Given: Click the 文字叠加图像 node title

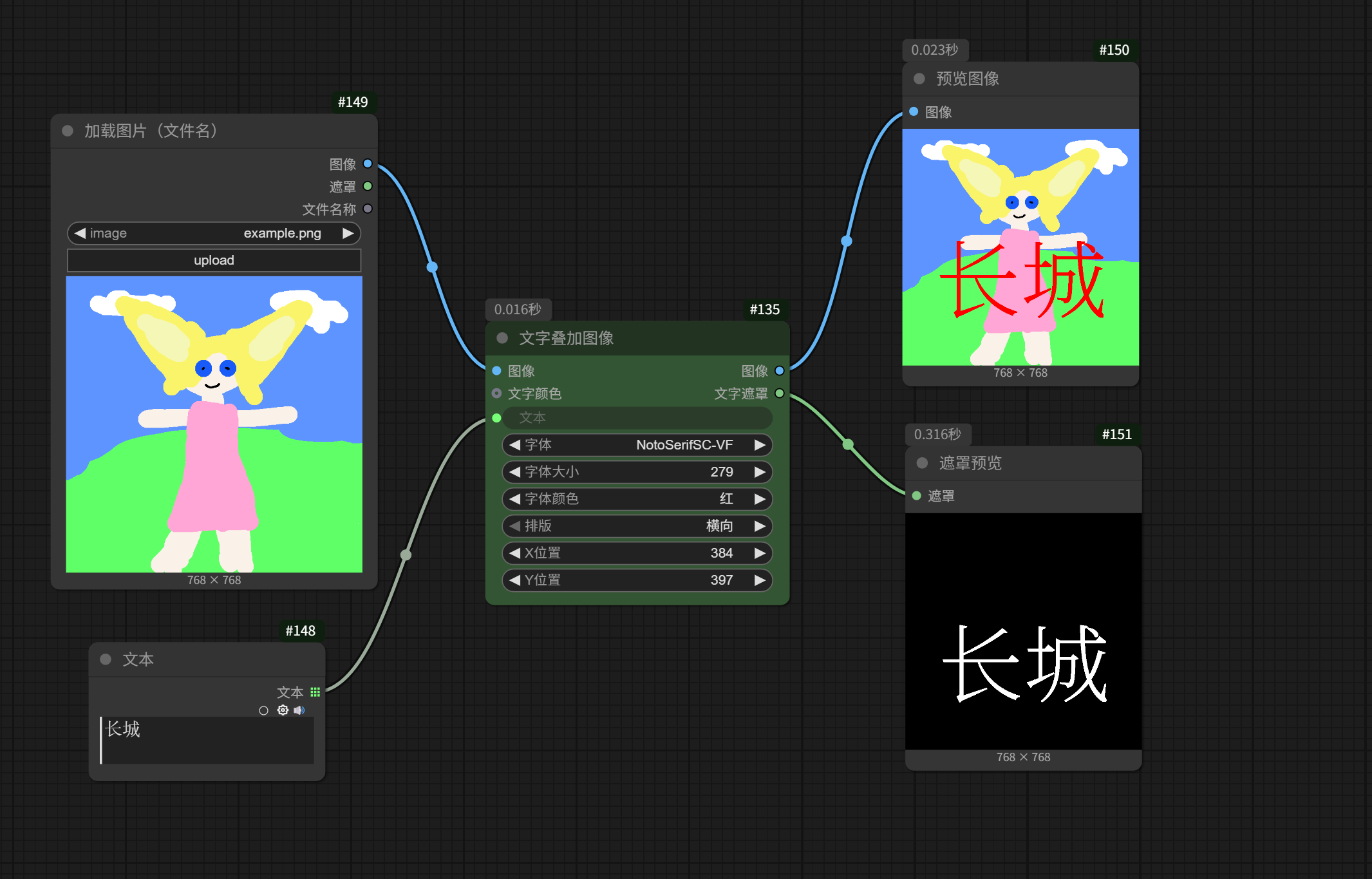Looking at the screenshot, I should pyautogui.click(x=567, y=338).
